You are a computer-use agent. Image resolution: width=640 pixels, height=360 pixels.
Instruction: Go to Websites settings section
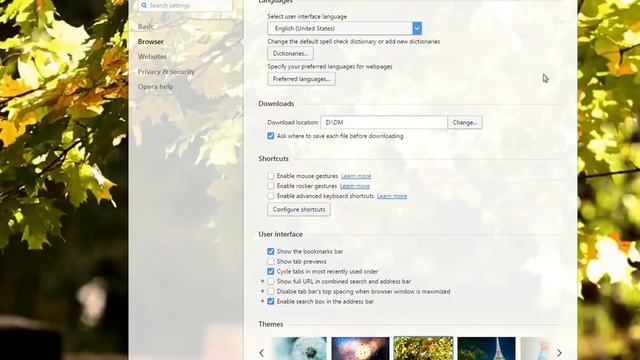click(x=152, y=57)
